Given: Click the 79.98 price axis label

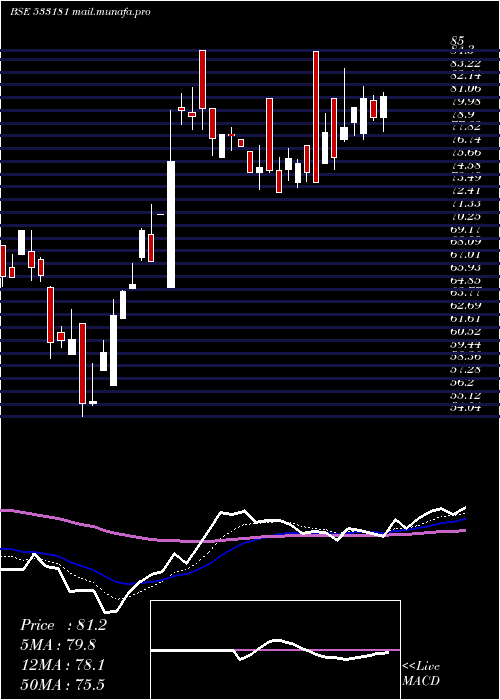Looking at the screenshot, I should point(465,102).
